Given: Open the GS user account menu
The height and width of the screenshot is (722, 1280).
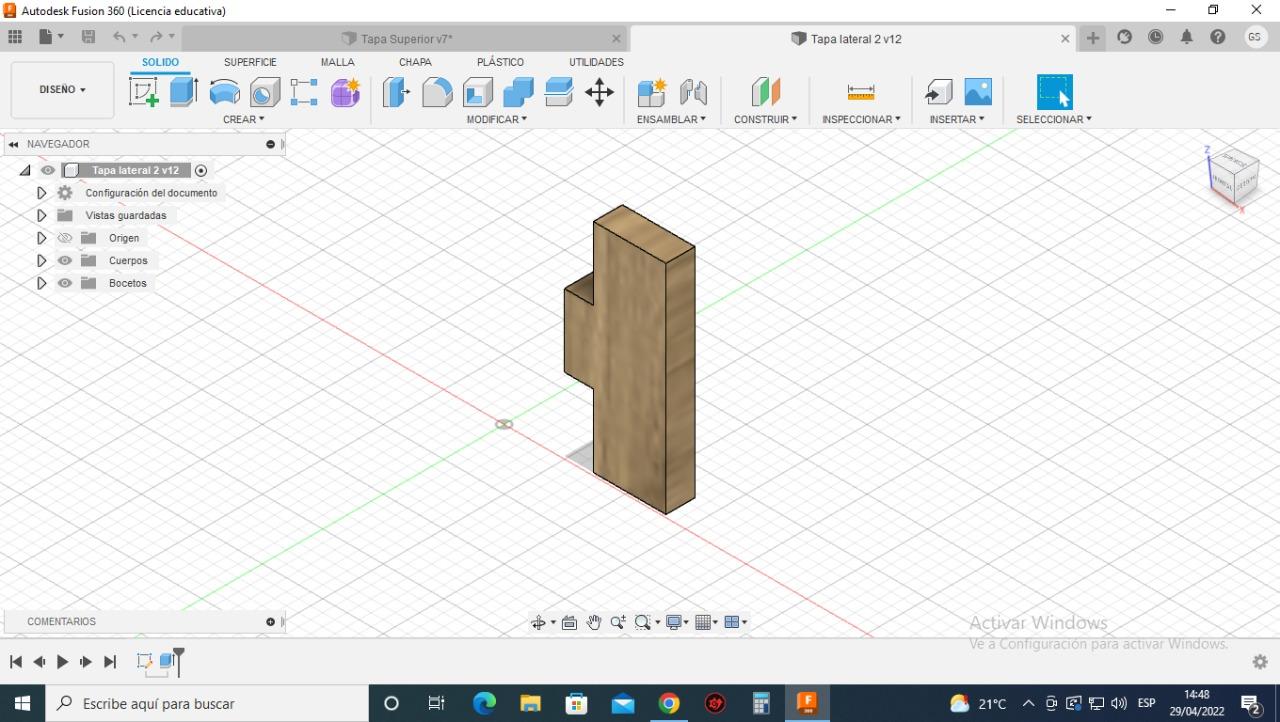Looking at the screenshot, I should click(1255, 37).
